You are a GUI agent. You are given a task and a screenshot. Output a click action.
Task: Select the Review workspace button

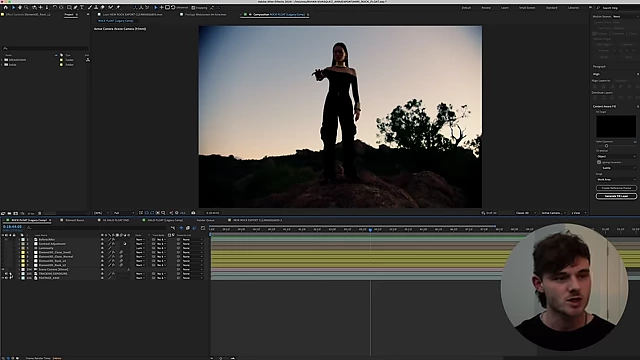(486, 8)
